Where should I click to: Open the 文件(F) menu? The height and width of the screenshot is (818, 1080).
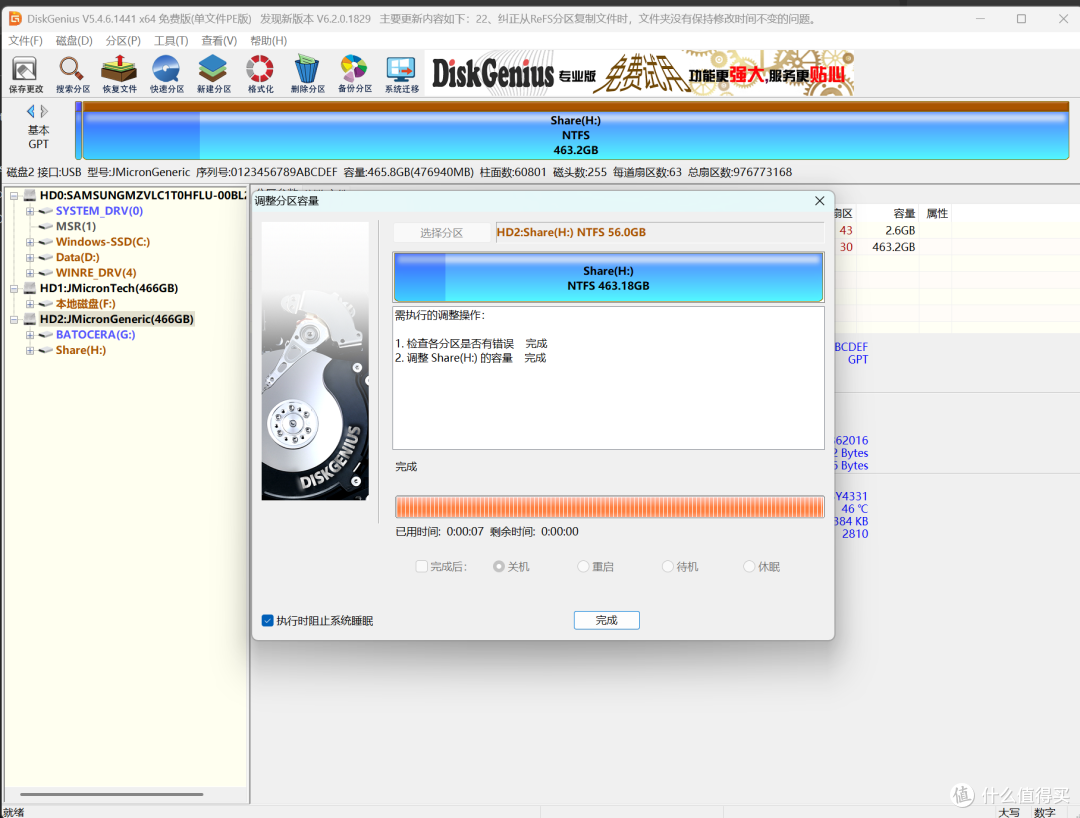pyautogui.click(x=25, y=41)
